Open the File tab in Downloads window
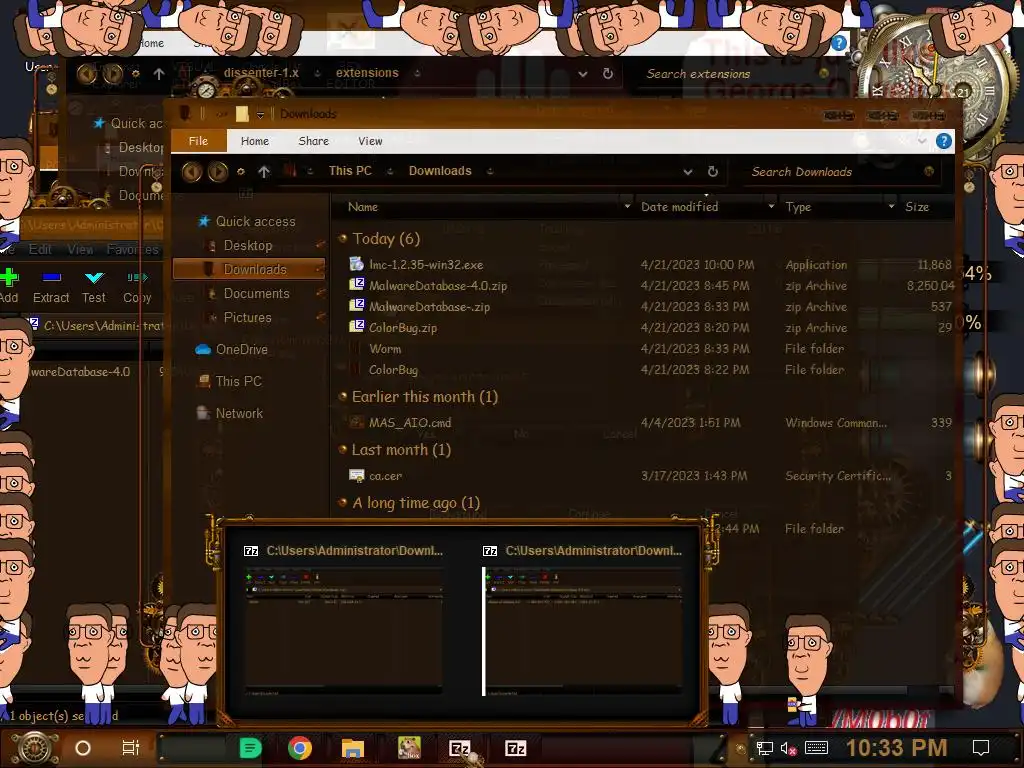This screenshot has height=768, width=1024. (199, 141)
